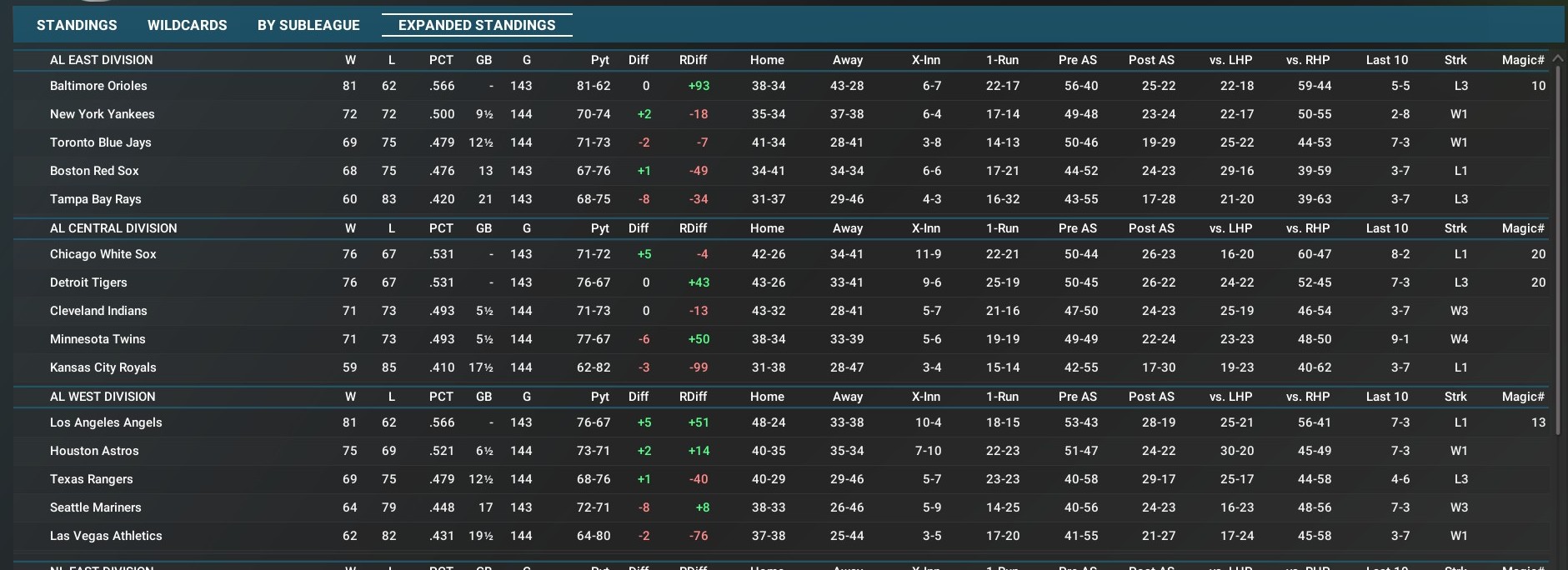Click the Detroit Tigers row name
The image size is (1568, 570).
(x=88, y=282)
